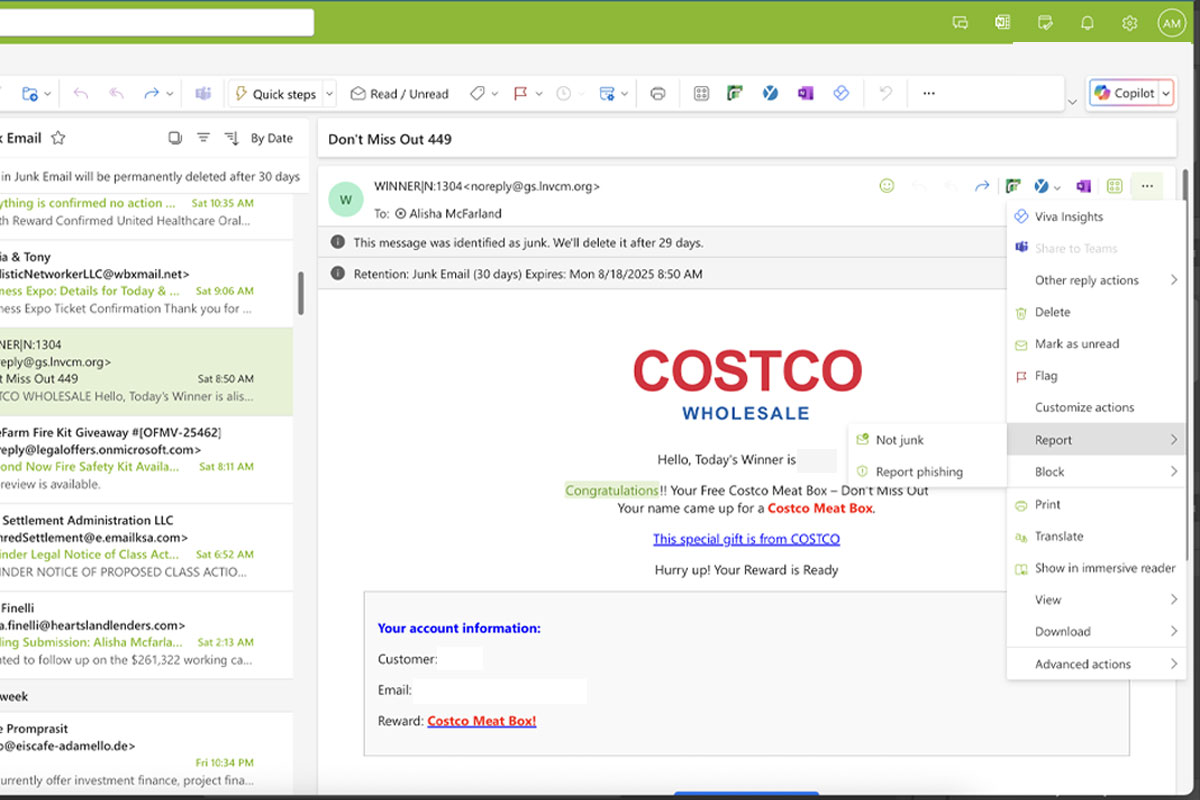This screenshot has width=1200, height=800.
Task: Open email Fire Kit Giveaway #[OFMV-25462]
Action: (147, 459)
